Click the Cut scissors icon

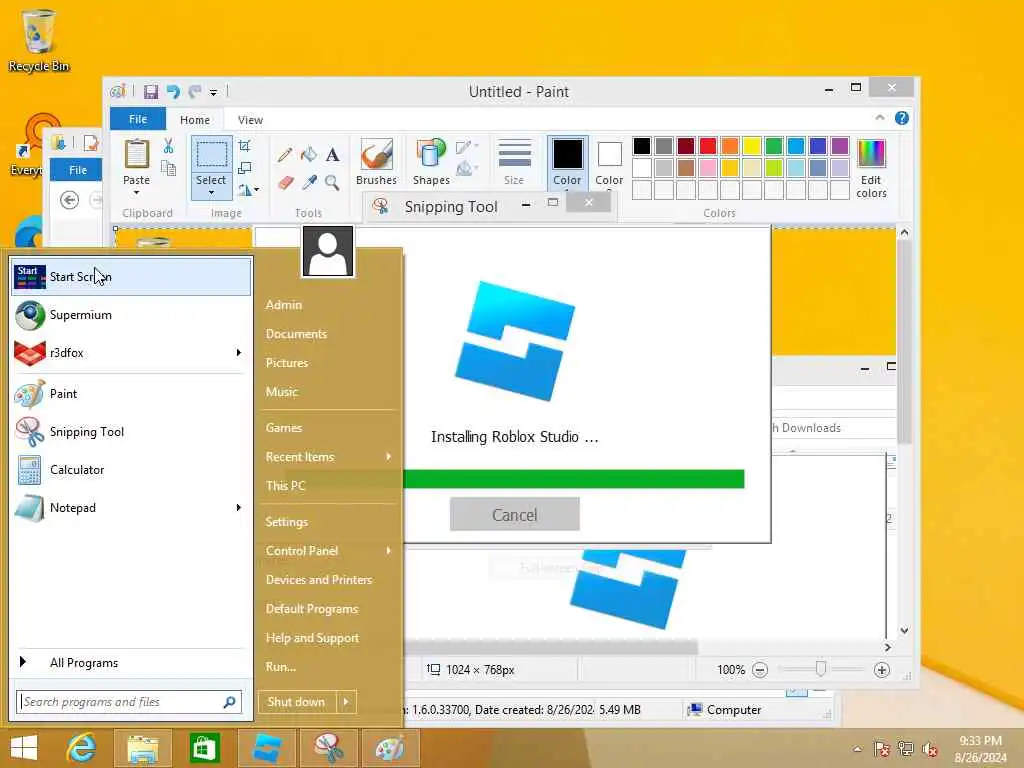[168, 146]
